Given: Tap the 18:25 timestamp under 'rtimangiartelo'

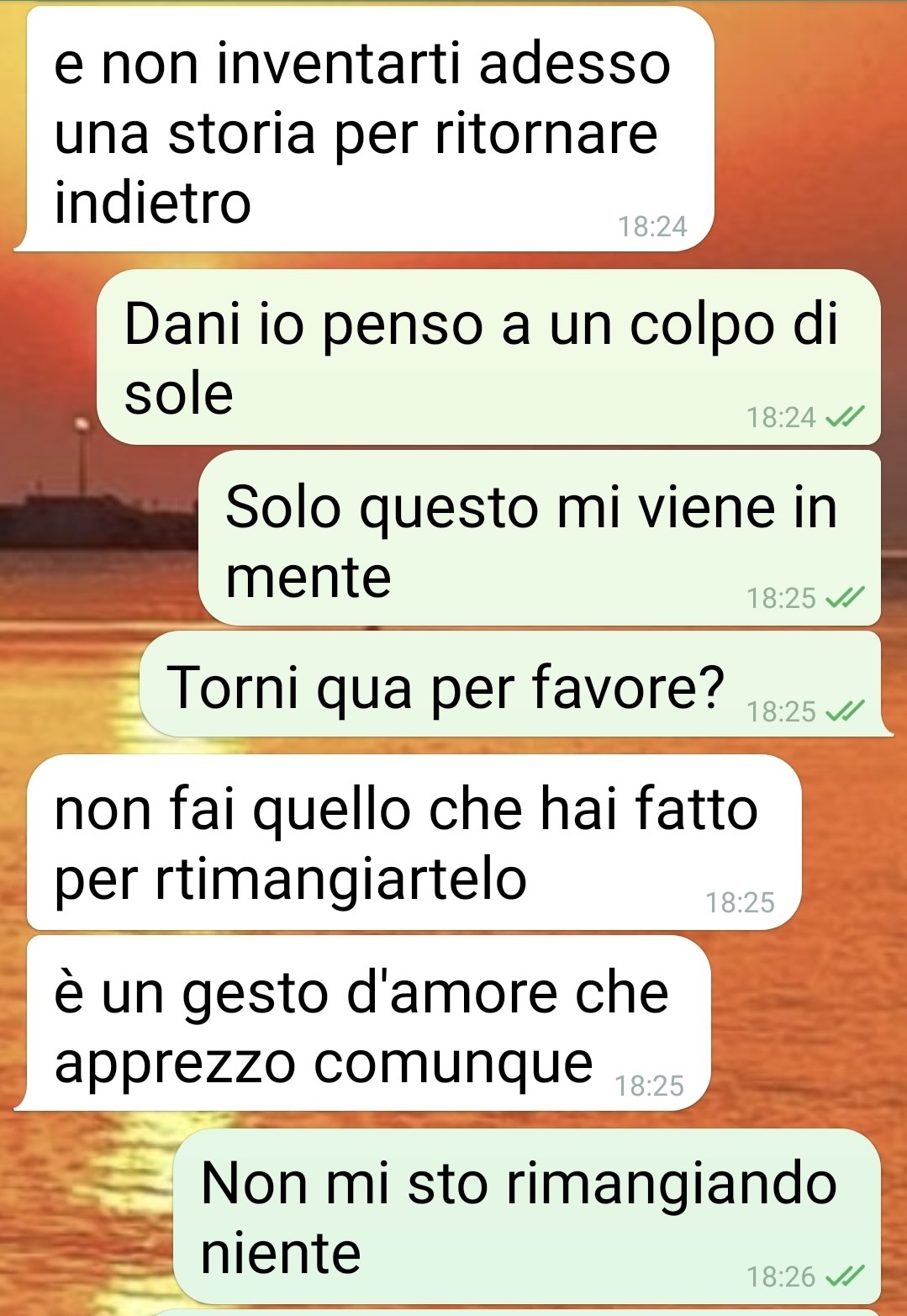Looking at the screenshot, I should tap(740, 903).
